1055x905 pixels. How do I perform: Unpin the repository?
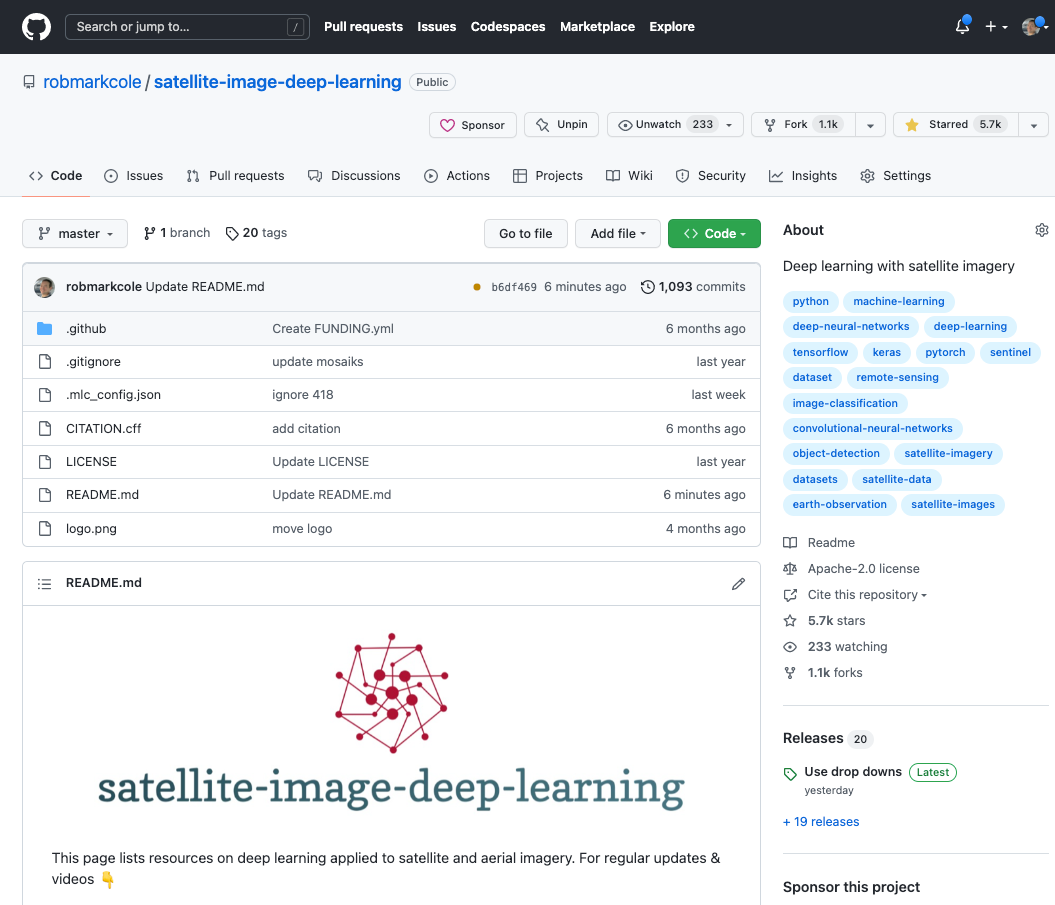(x=561, y=124)
